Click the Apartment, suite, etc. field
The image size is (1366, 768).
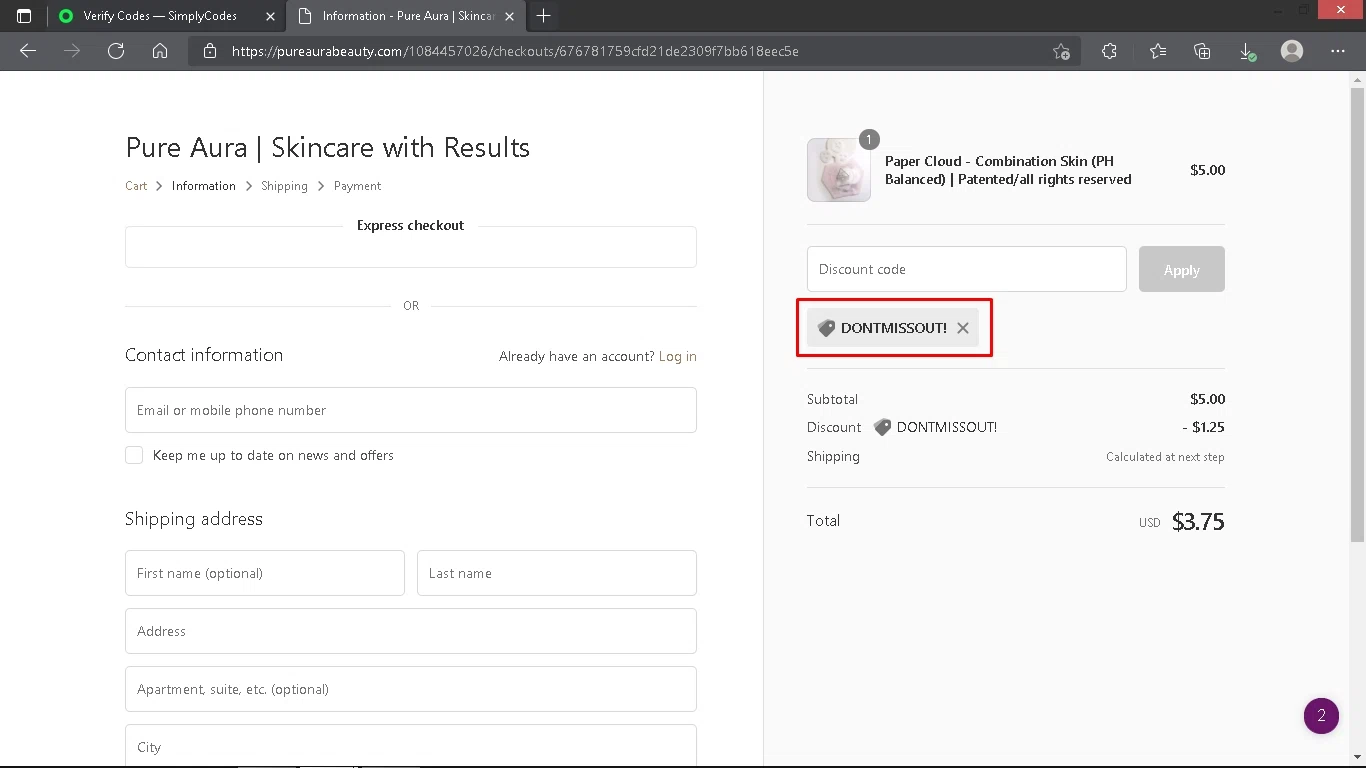pyautogui.click(x=411, y=689)
